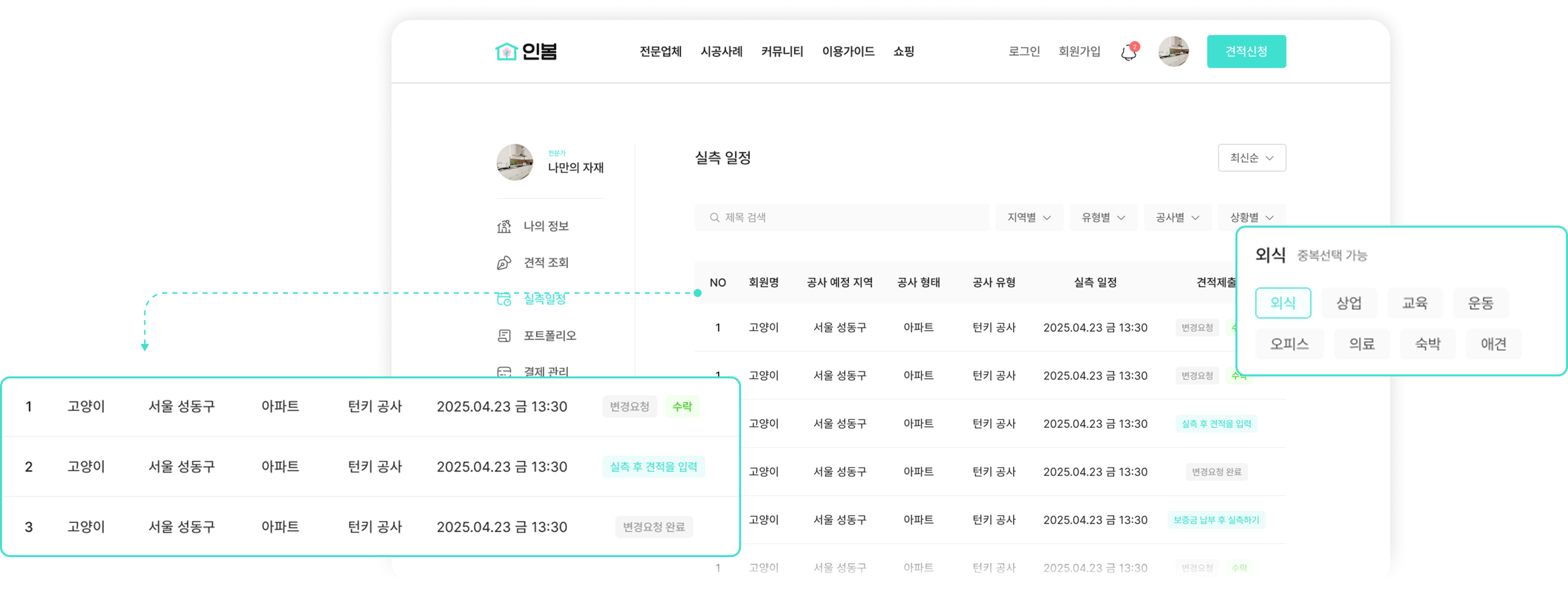Click the 견적 조회 sidebar icon
This screenshot has height=611, width=1568.
click(504, 263)
